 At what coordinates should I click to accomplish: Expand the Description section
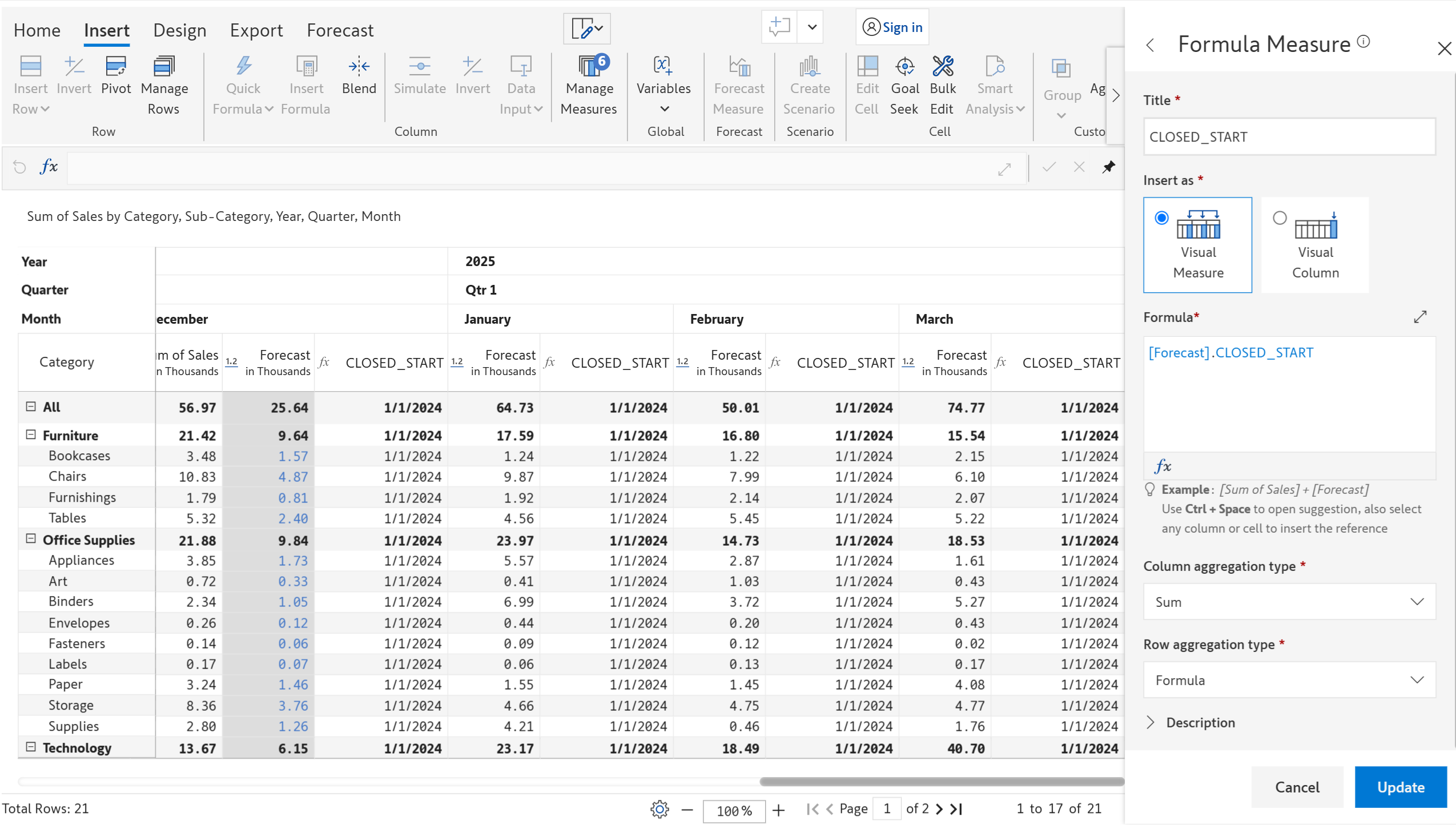(1199, 723)
